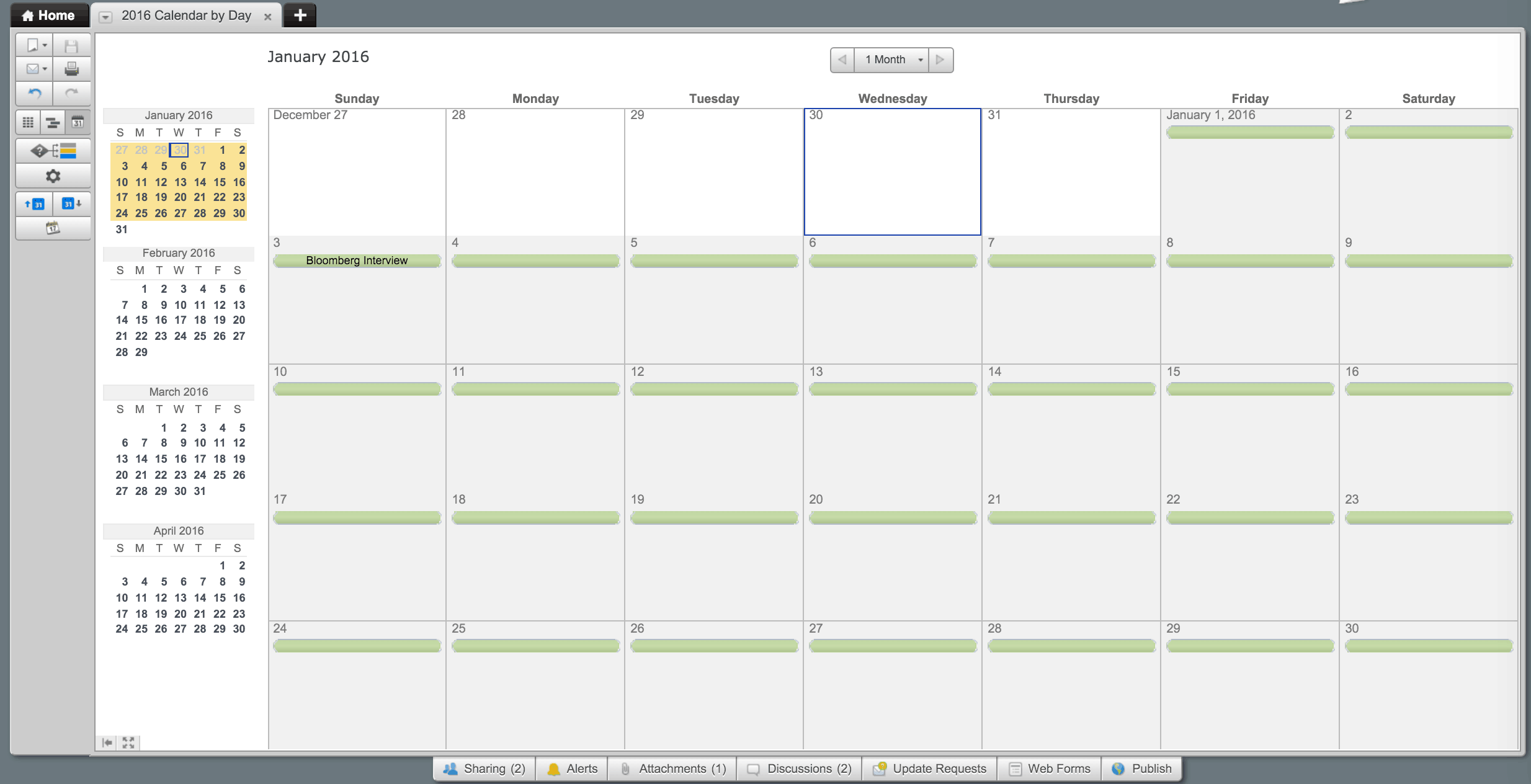The image size is (1531, 784).
Task: Select the Calendar view icon
Action: (78, 123)
